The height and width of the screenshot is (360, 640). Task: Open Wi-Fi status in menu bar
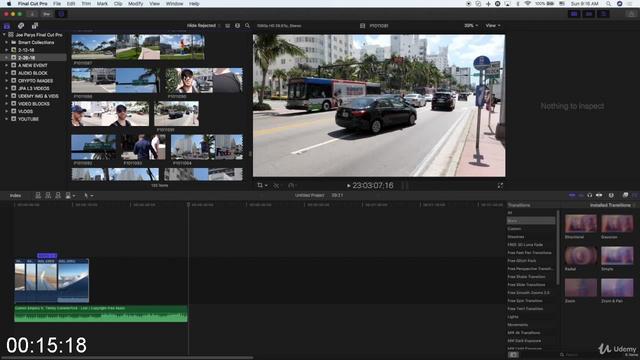(527, 4)
